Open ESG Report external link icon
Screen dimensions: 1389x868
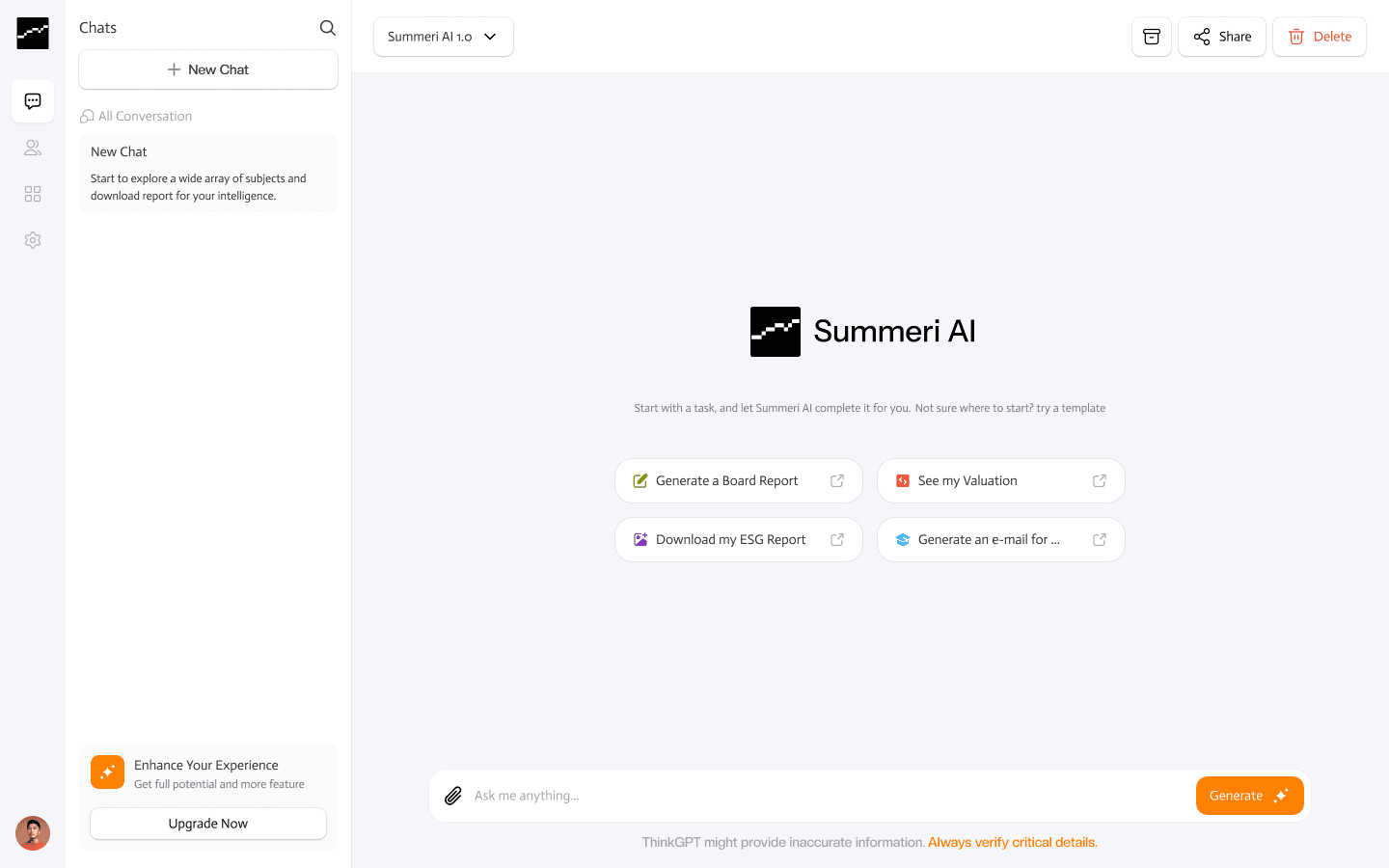pyautogui.click(x=837, y=540)
